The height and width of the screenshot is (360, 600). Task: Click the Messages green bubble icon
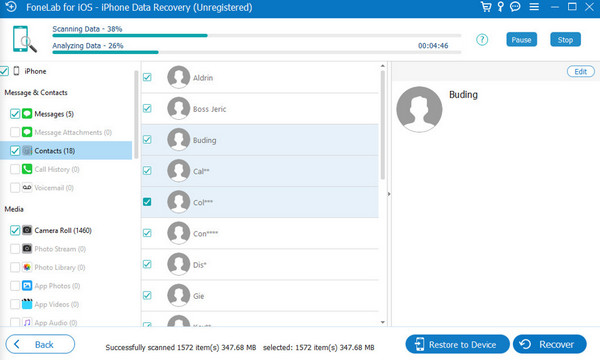point(27,114)
